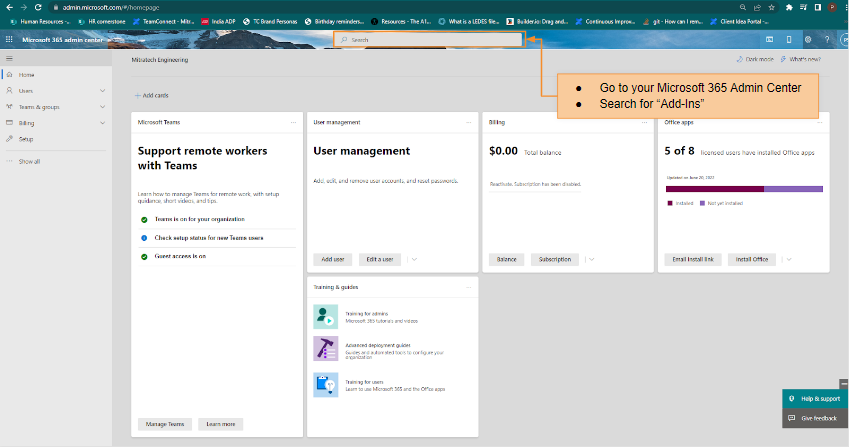Click the browser back arrow

pyautogui.click(x=9, y=8)
